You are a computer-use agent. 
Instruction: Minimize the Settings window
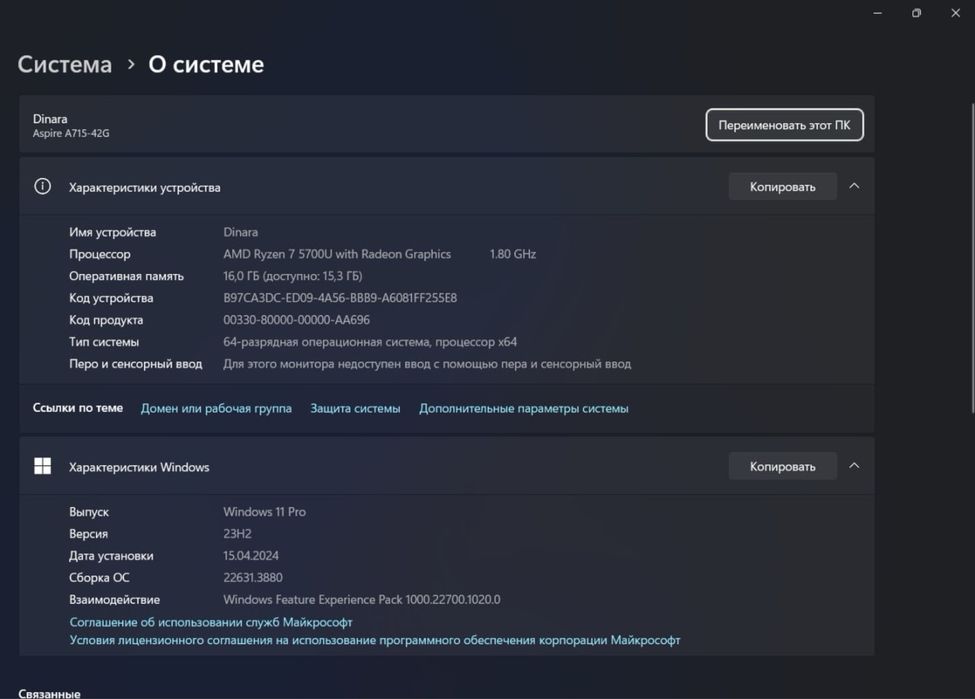(877, 13)
